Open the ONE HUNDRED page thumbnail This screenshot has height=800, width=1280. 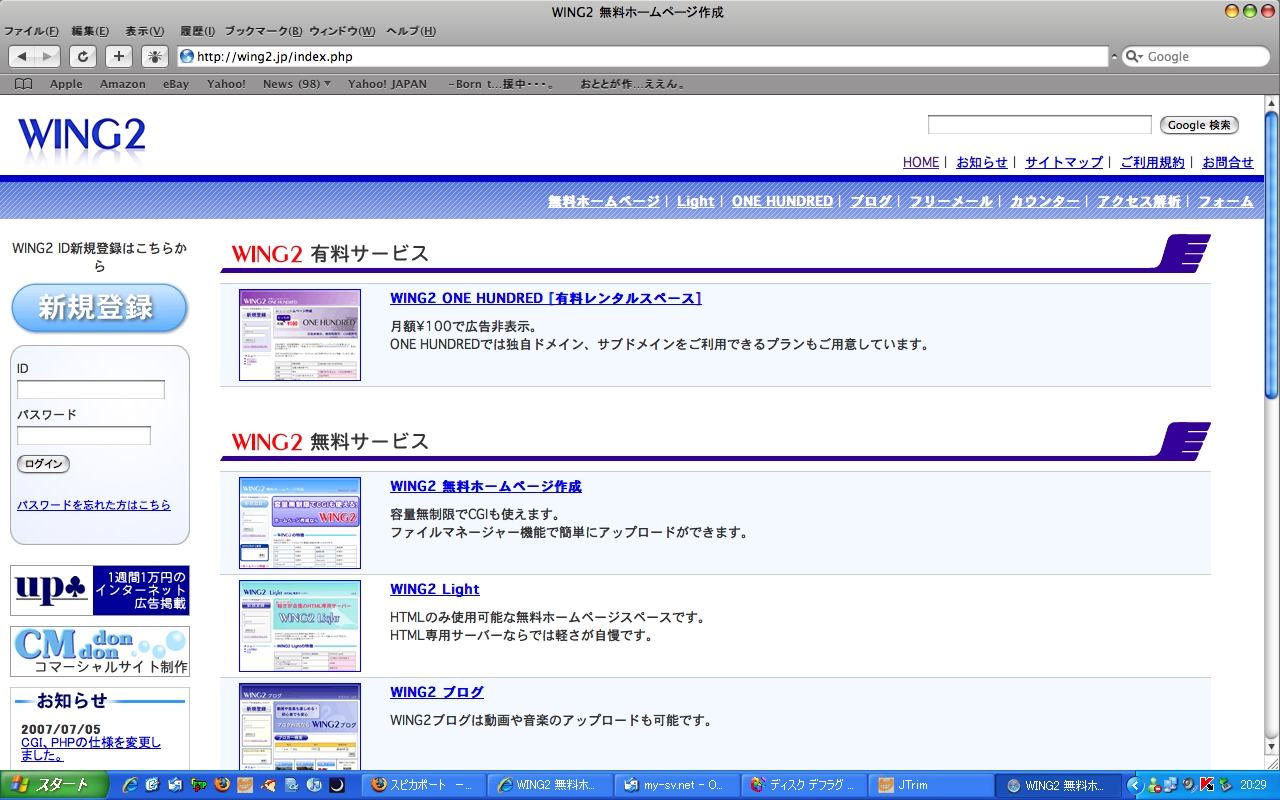(x=300, y=335)
